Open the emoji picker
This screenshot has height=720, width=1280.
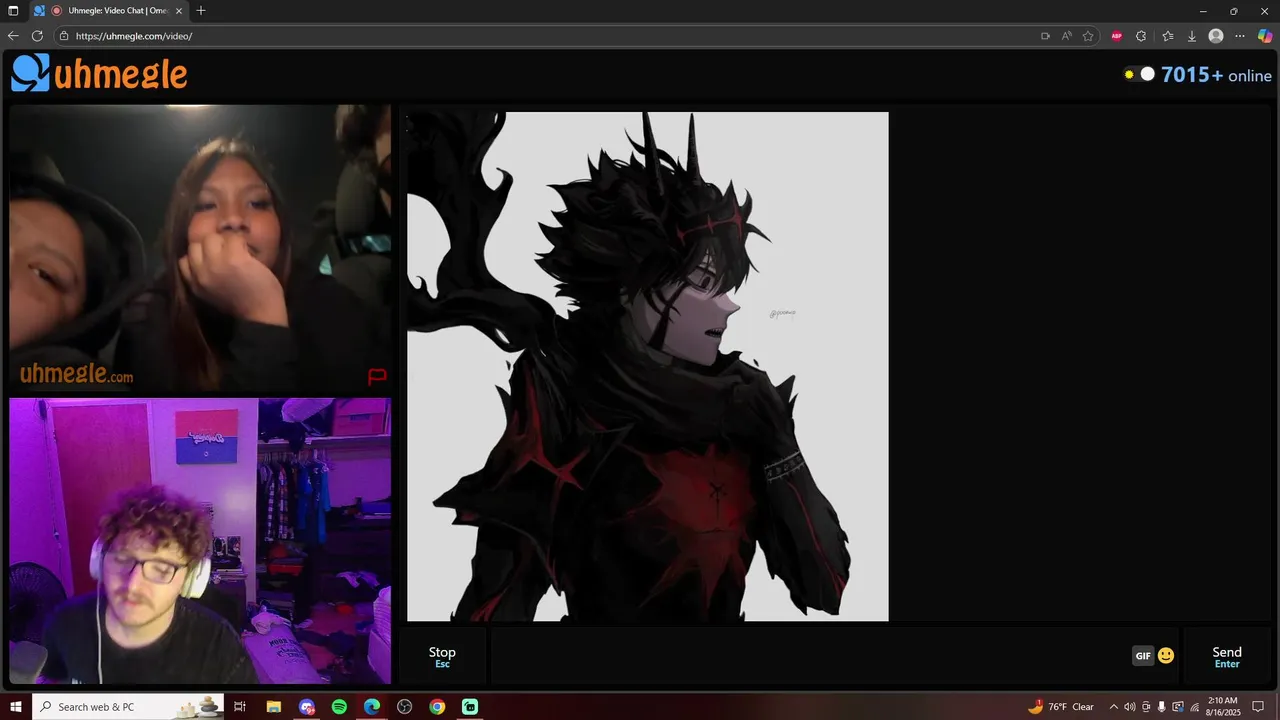tap(1166, 656)
